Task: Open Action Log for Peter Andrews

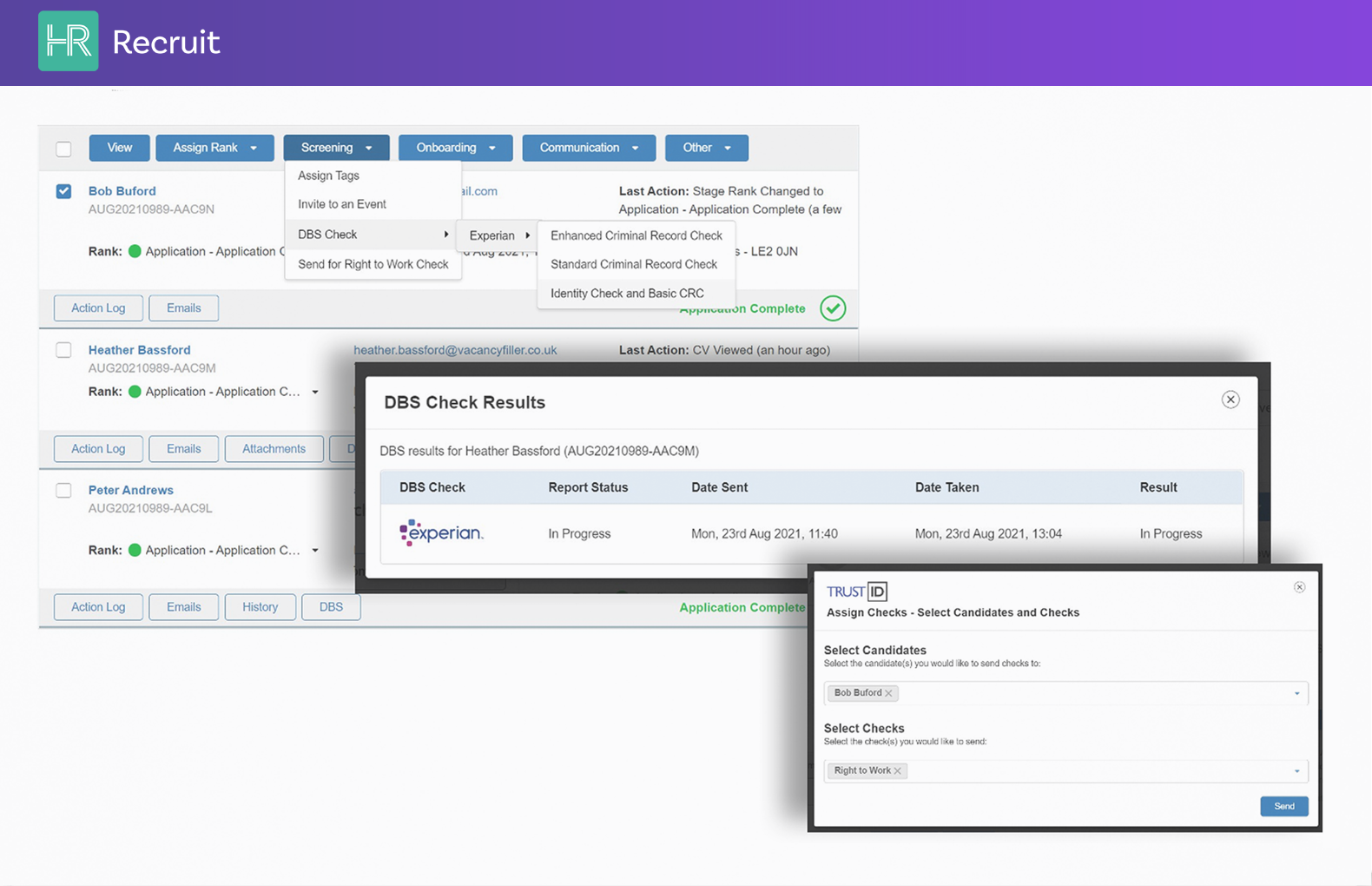Action: coord(98,606)
